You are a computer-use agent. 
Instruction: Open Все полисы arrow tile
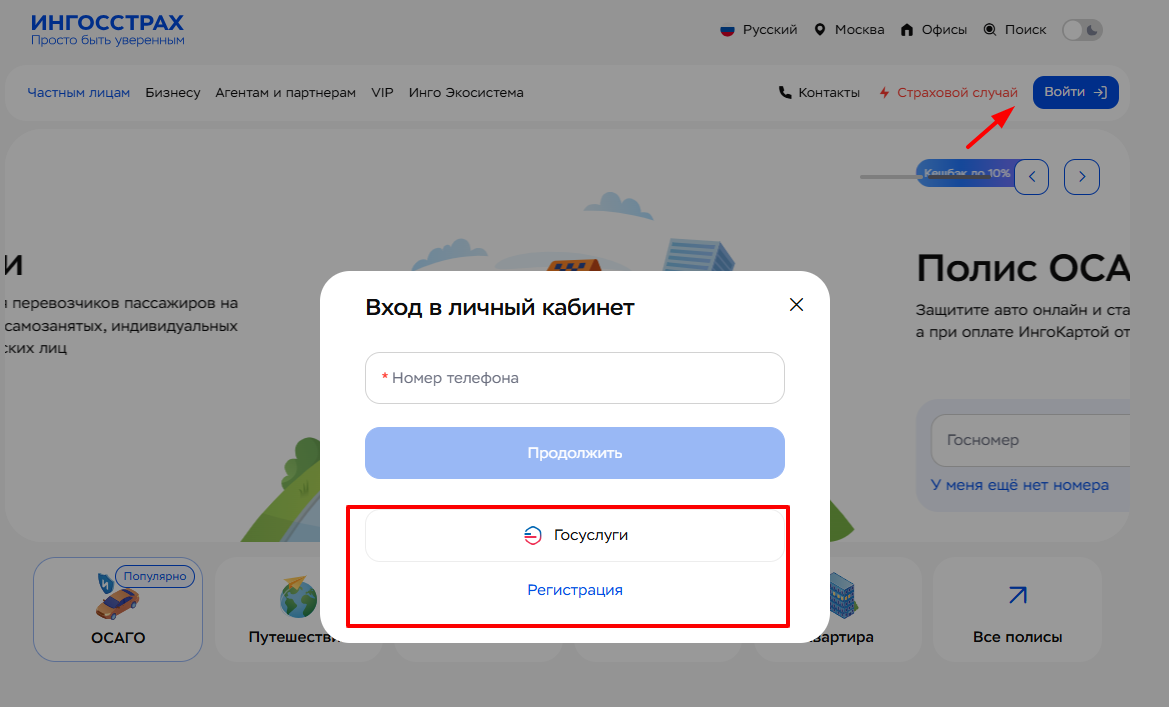[x=1017, y=610]
